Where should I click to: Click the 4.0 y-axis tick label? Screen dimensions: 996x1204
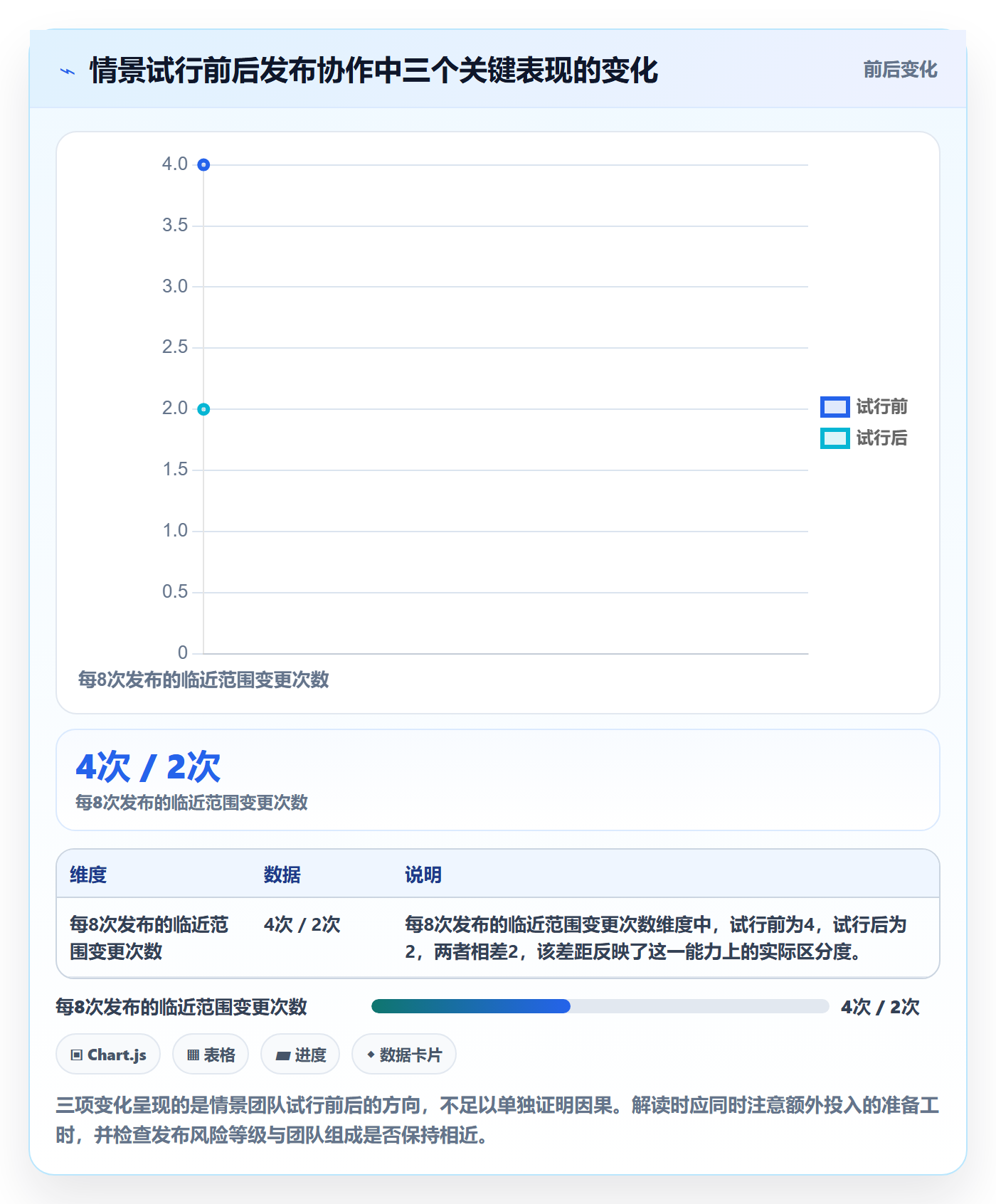(x=175, y=164)
